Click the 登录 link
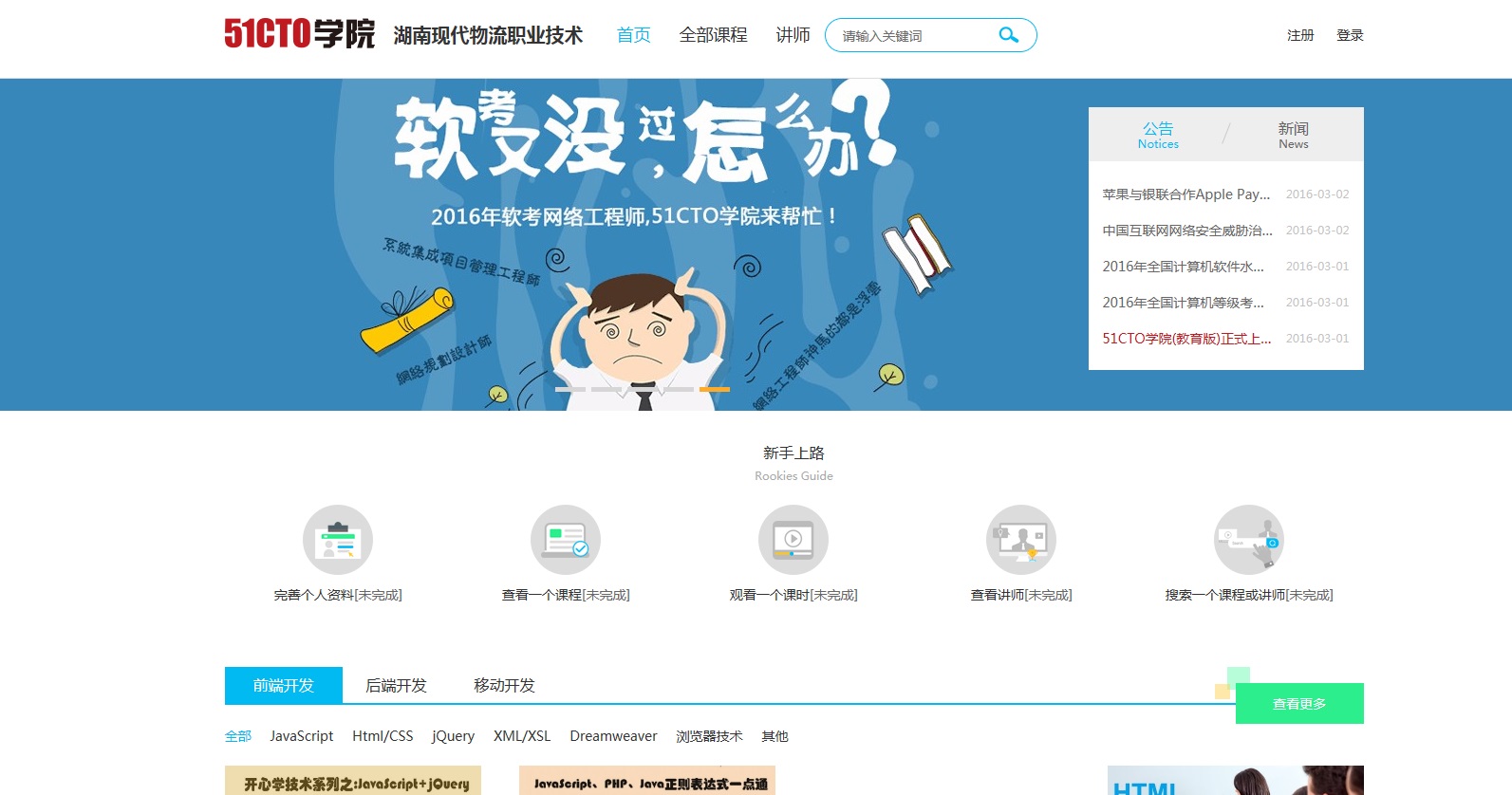This screenshot has width=1512, height=795. 1350,35
